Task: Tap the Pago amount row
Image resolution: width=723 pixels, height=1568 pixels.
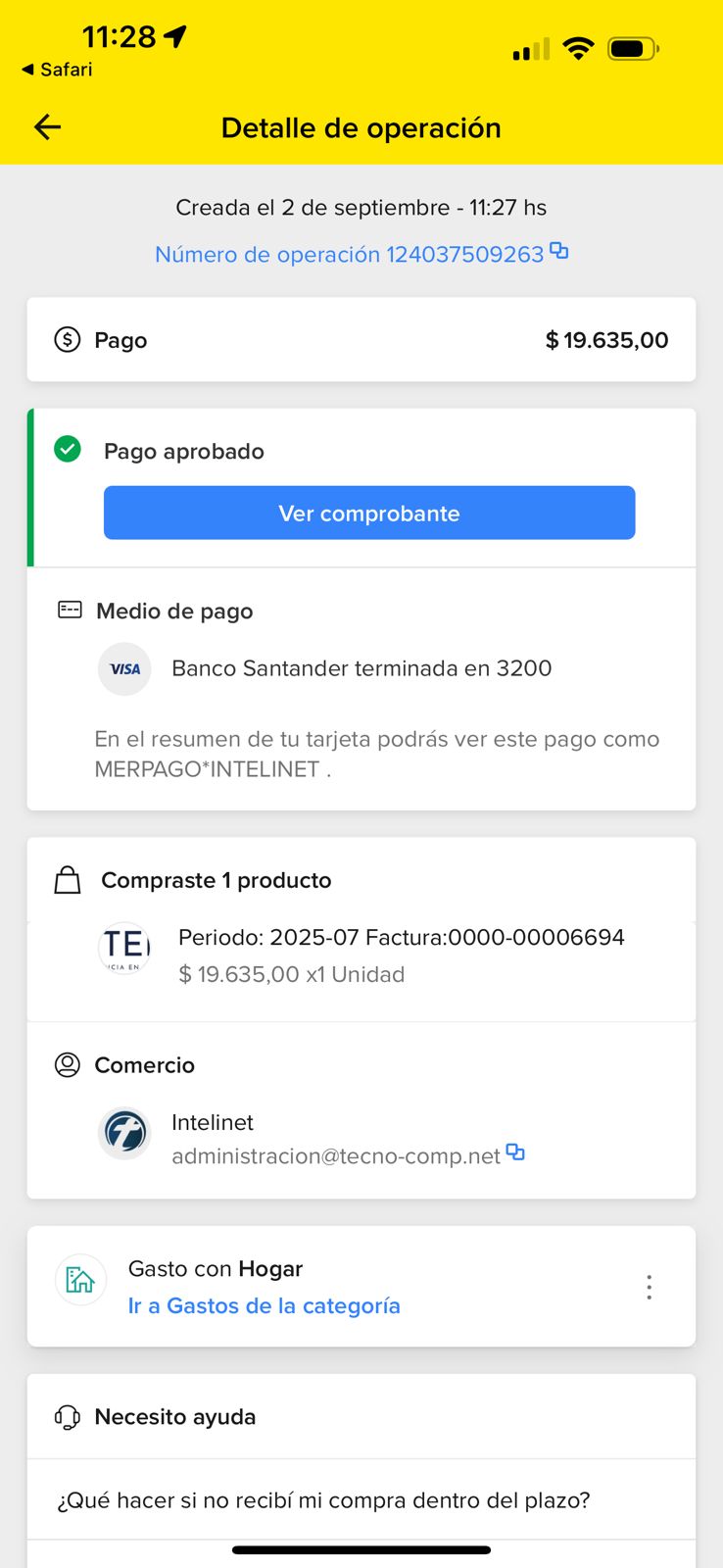Action: pyautogui.click(x=361, y=340)
